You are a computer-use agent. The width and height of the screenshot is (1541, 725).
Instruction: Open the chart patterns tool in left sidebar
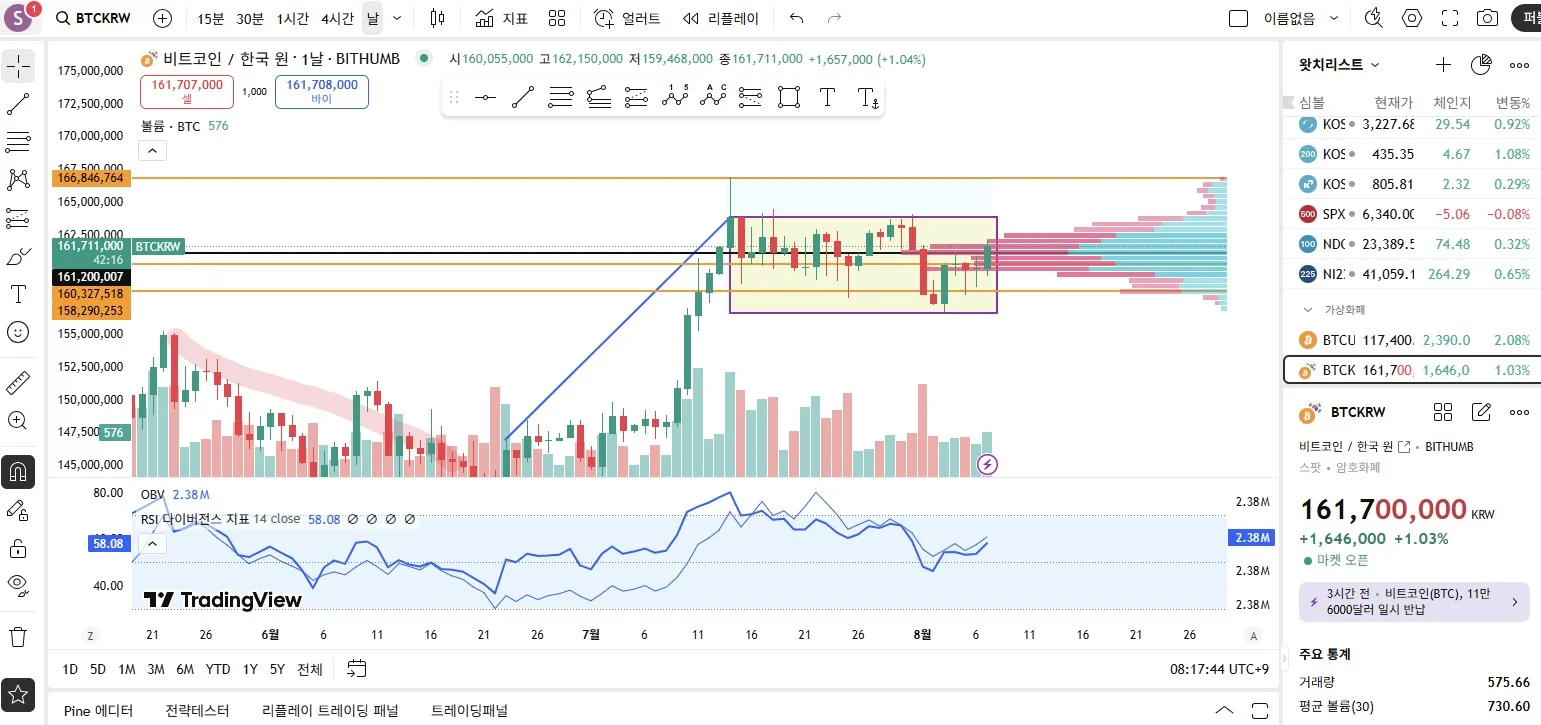click(18, 179)
